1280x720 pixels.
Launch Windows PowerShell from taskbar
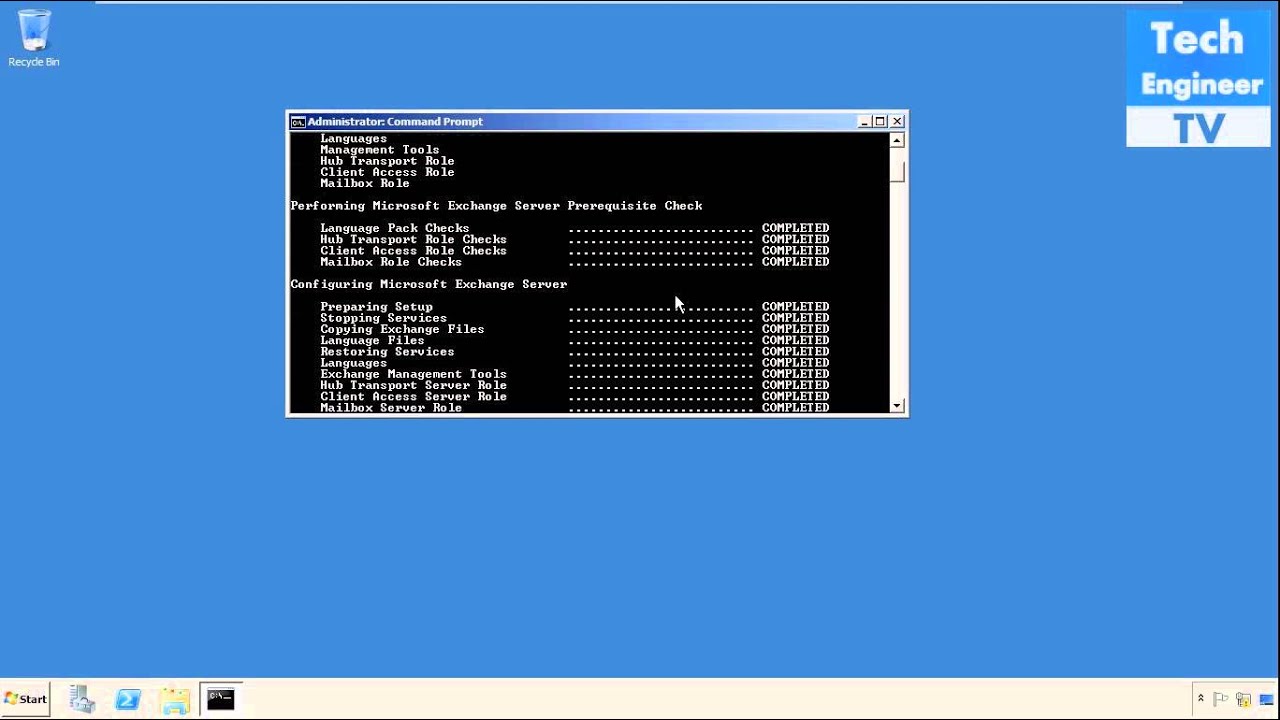(128, 699)
